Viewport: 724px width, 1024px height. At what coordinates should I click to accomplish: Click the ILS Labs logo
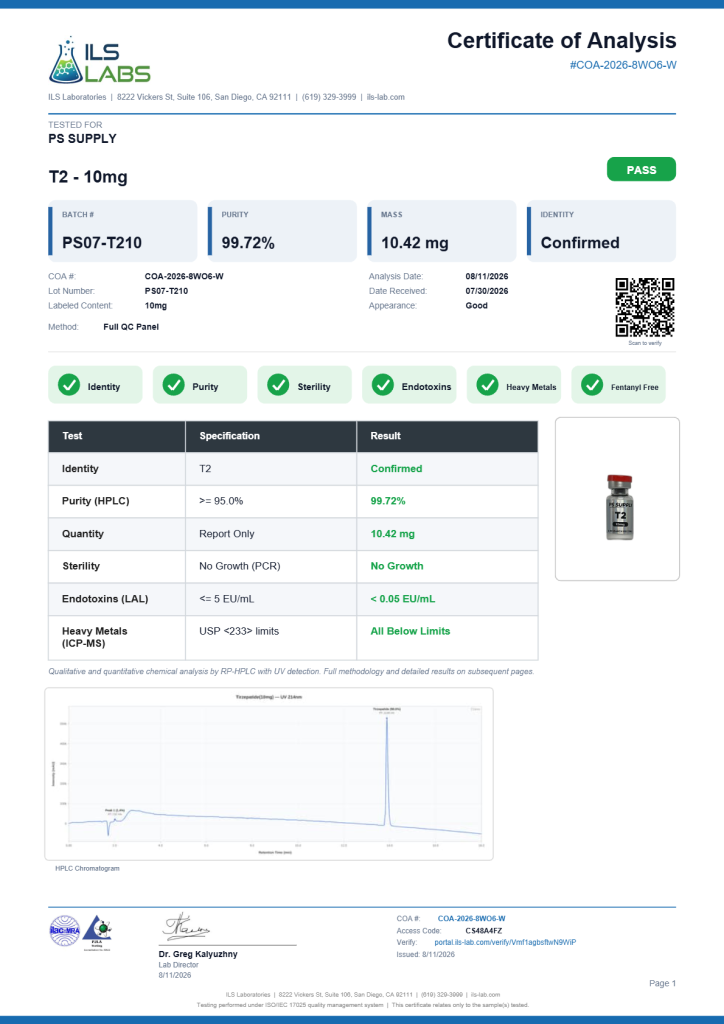tap(100, 61)
